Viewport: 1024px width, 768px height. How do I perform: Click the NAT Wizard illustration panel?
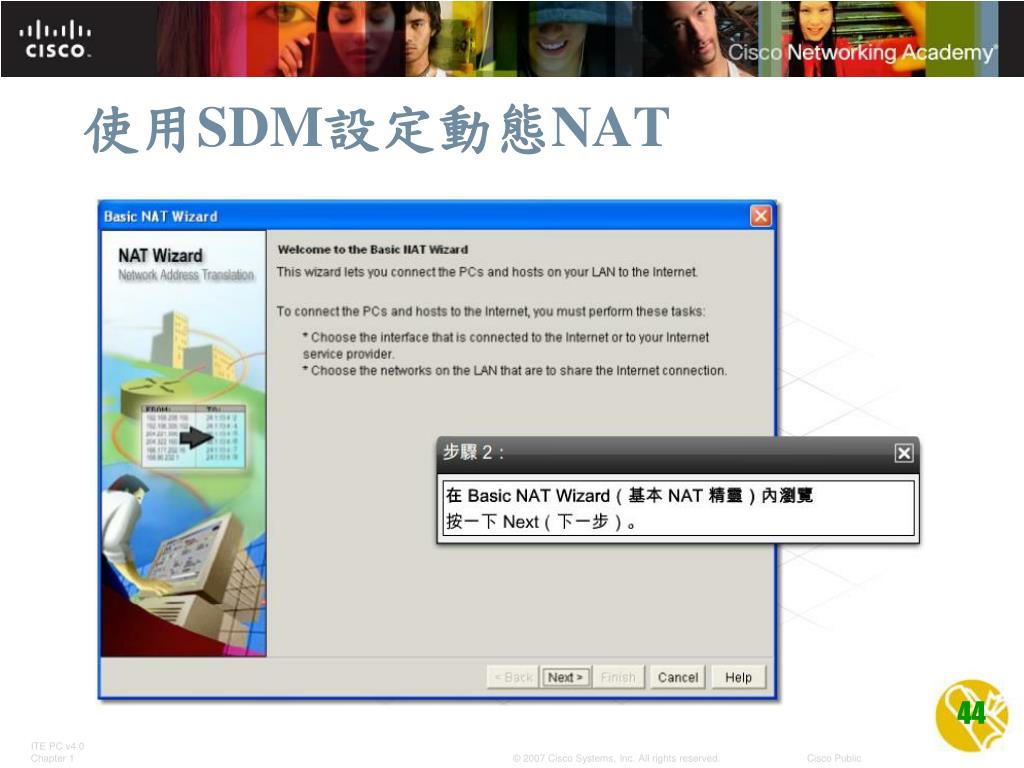184,443
